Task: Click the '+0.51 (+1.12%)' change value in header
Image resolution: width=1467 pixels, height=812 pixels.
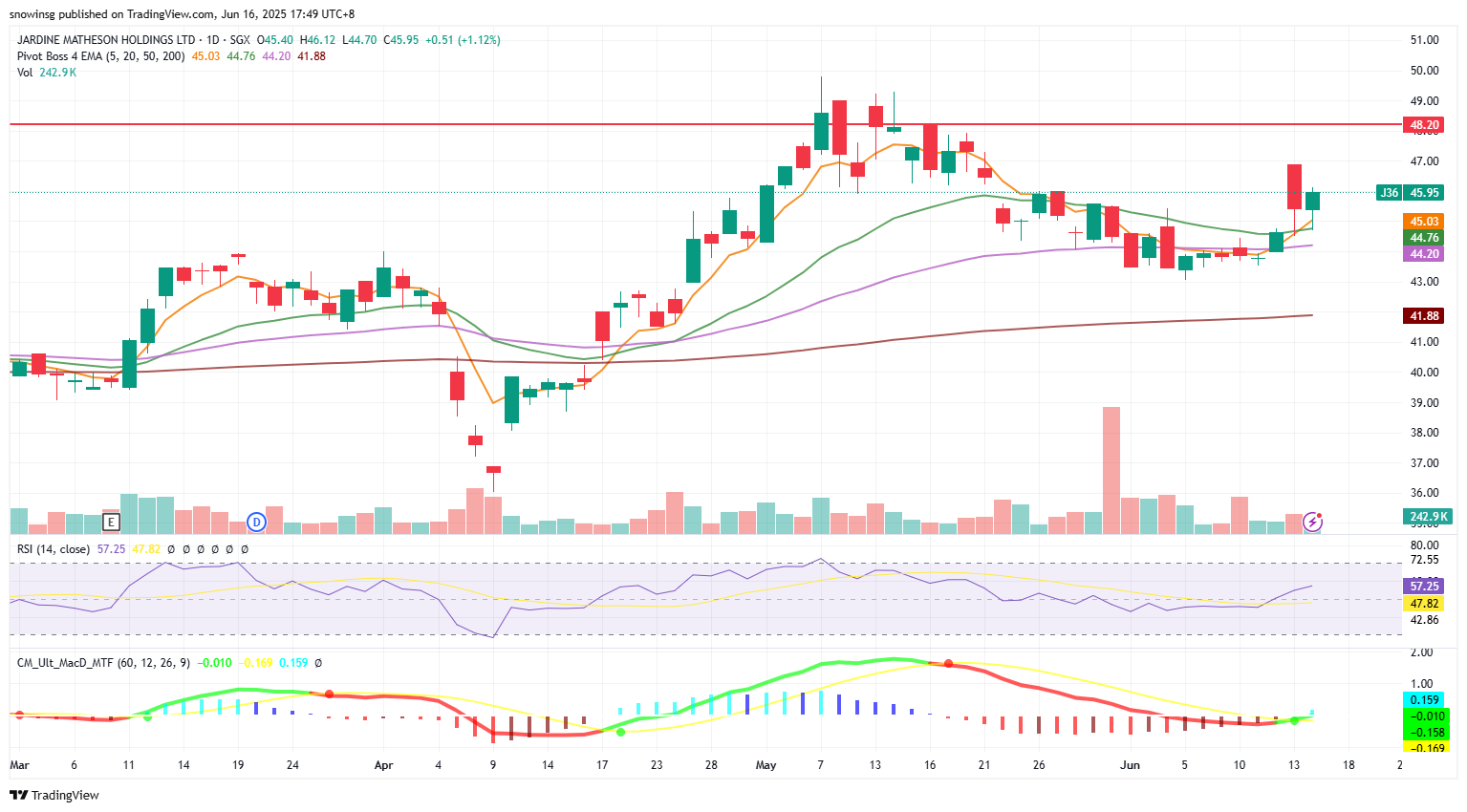Action: point(463,40)
